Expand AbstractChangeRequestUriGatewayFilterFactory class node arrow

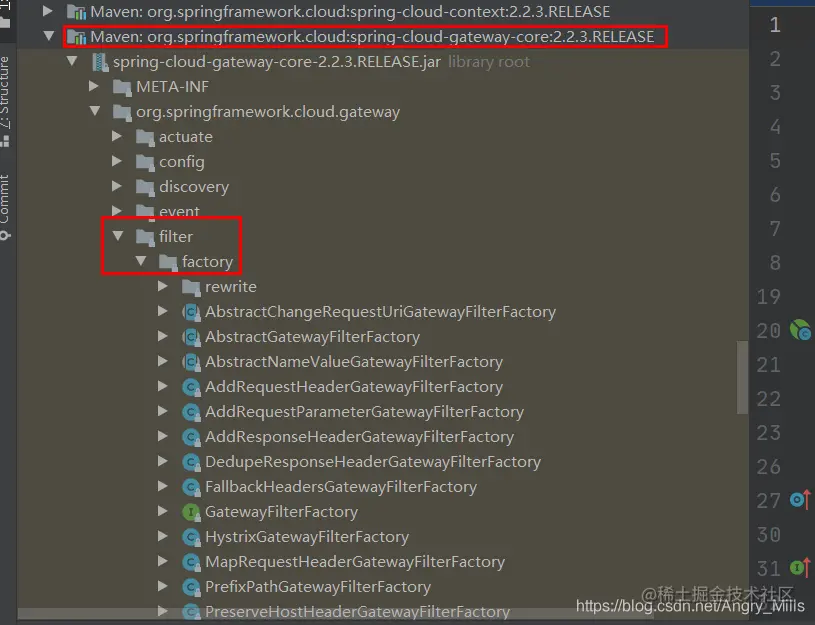pyautogui.click(x=162, y=311)
